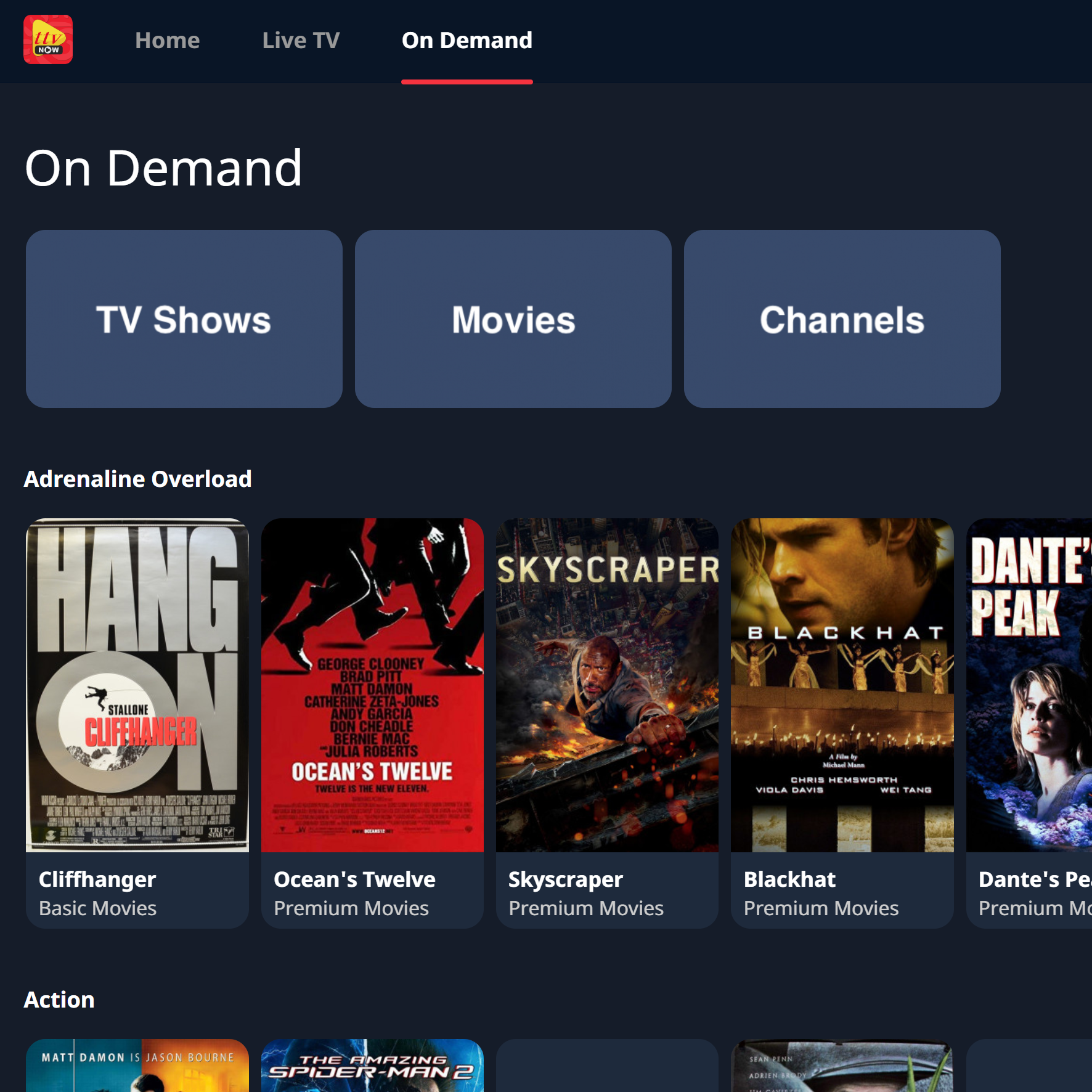Viewport: 1092px width, 1092px height.
Task: Open the Movies category
Action: pyautogui.click(x=513, y=319)
